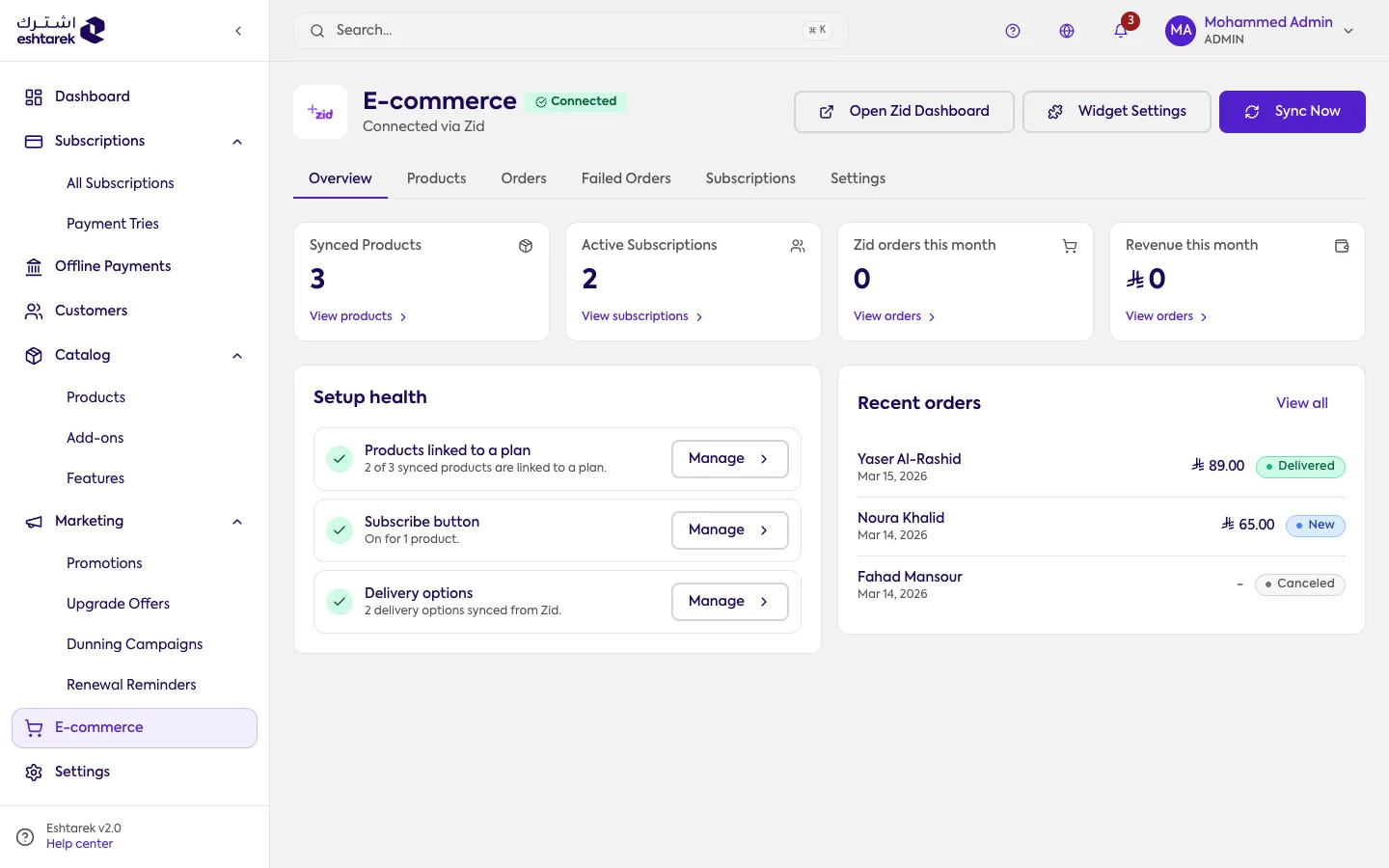Click the check icon for Subscribe button
The image size is (1389, 868).
340,530
